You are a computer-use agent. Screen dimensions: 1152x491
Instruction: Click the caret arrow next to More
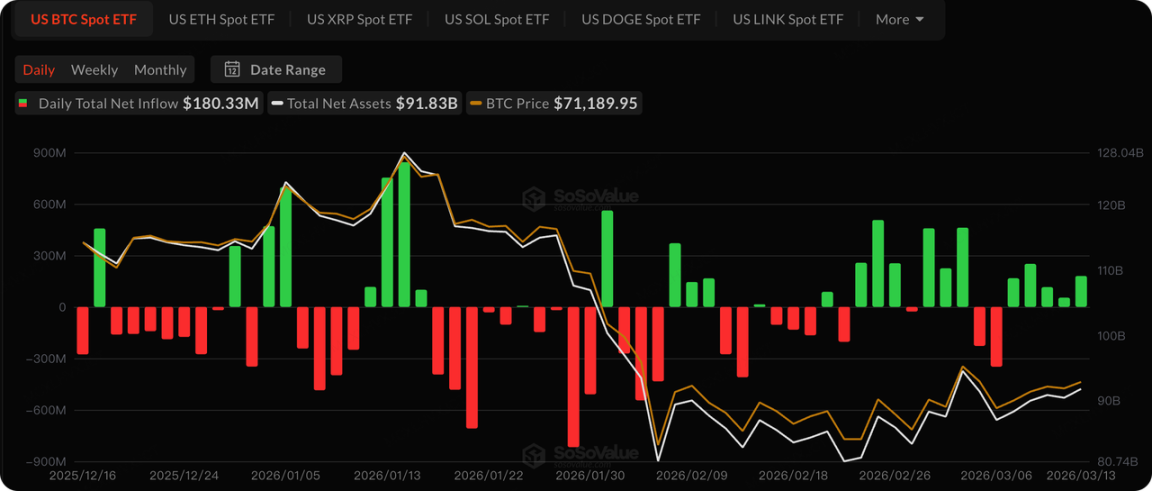919,19
